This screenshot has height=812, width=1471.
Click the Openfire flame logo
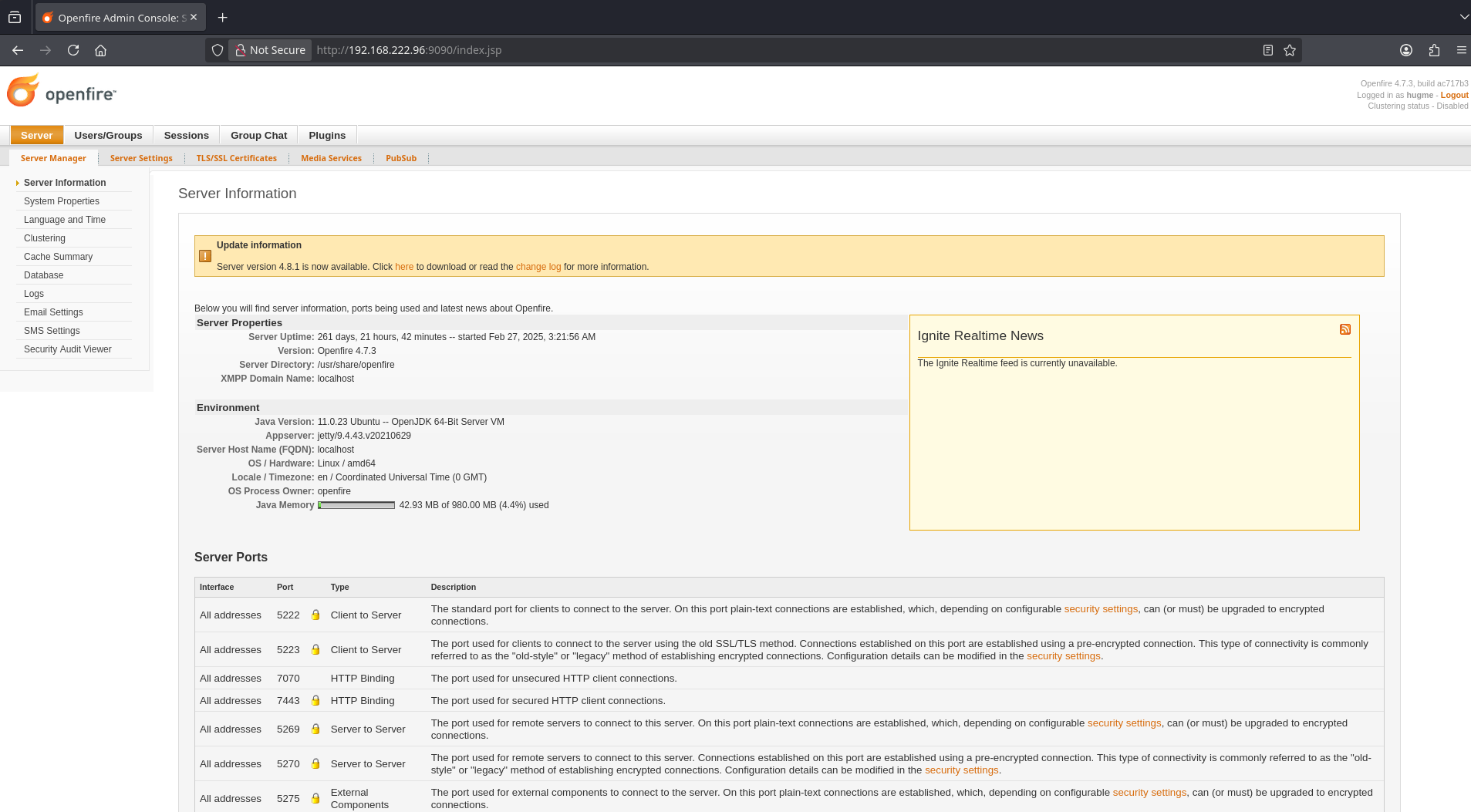[x=23, y=91]
